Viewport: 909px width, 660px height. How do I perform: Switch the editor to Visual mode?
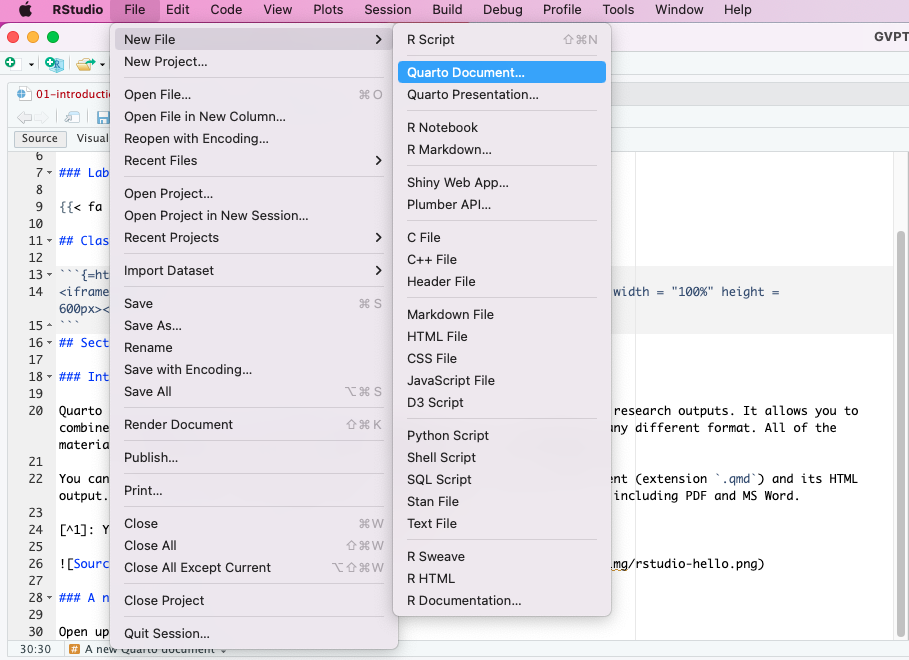[x=92, y=139]
